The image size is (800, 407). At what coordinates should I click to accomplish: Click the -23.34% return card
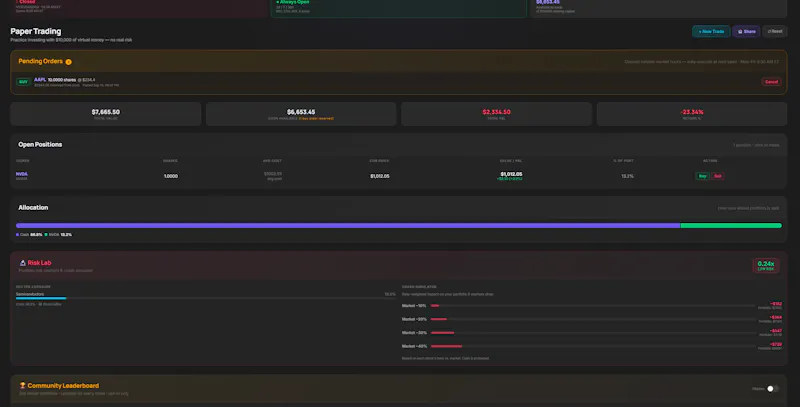(692, 114)
